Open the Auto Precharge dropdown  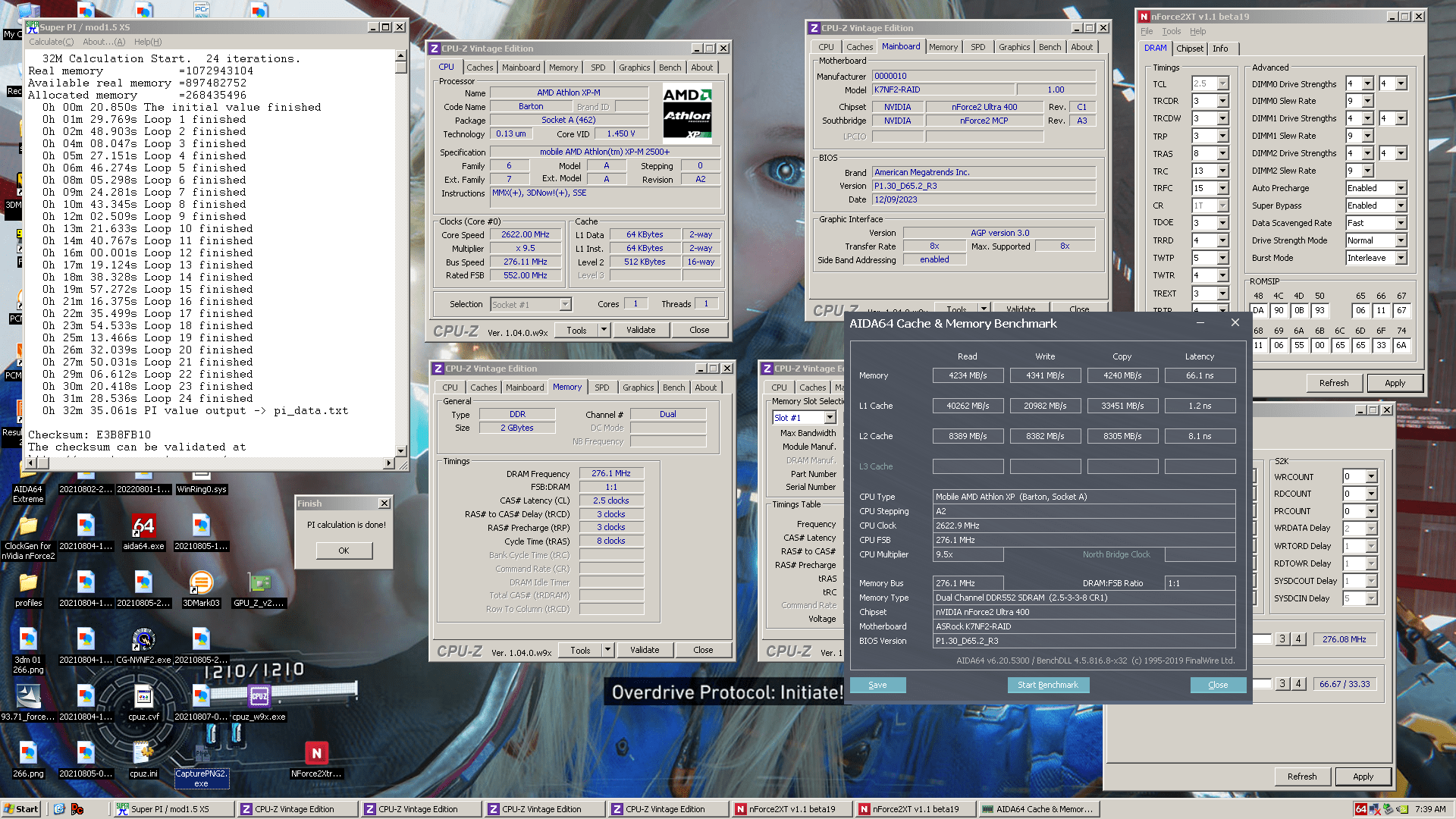coord(1401,188)
